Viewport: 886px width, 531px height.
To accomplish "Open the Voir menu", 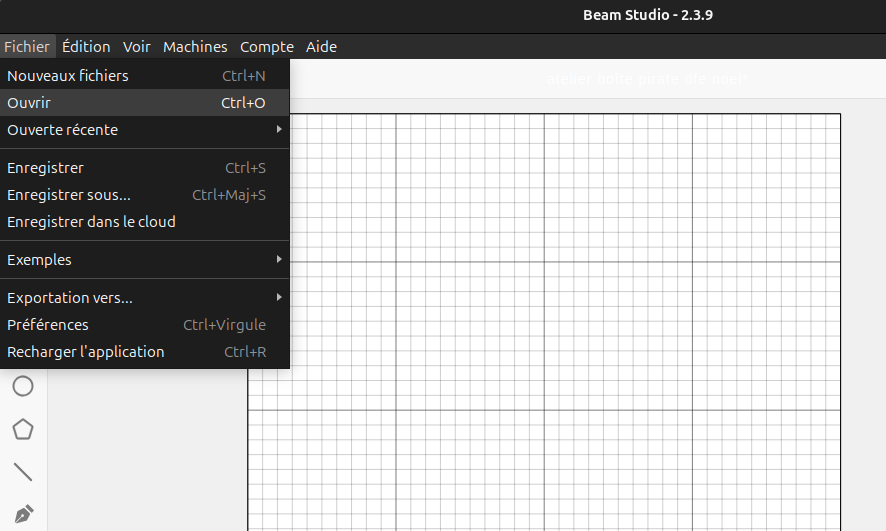I will pos(137,47).
